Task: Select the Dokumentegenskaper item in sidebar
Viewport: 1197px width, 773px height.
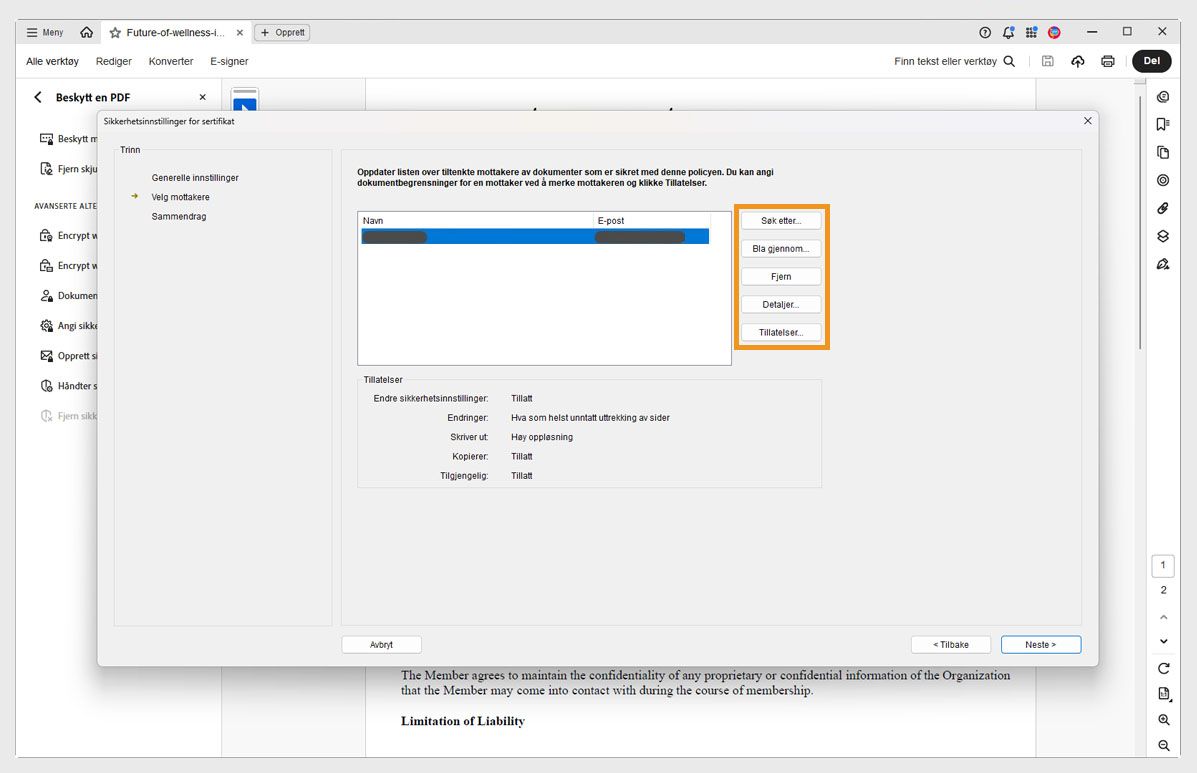Action: pyautogui.click(x=69, y=295)
